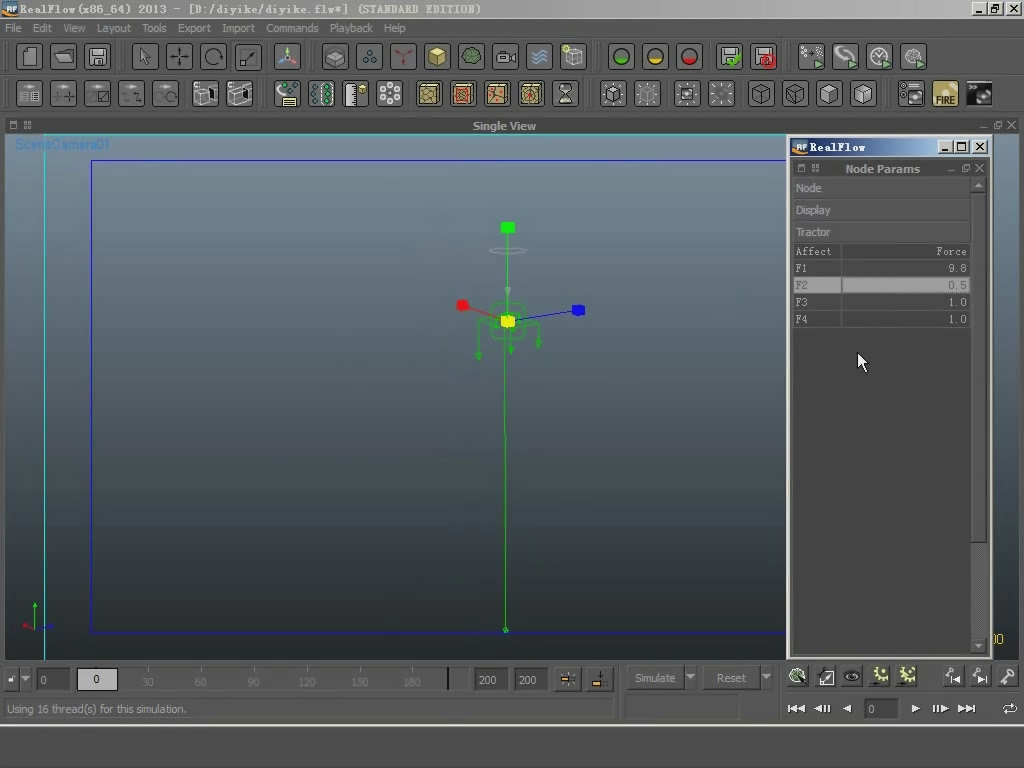1024x768 pixels.
Task: Click the floppy icon with green checkmark
Action: point(730,57)
